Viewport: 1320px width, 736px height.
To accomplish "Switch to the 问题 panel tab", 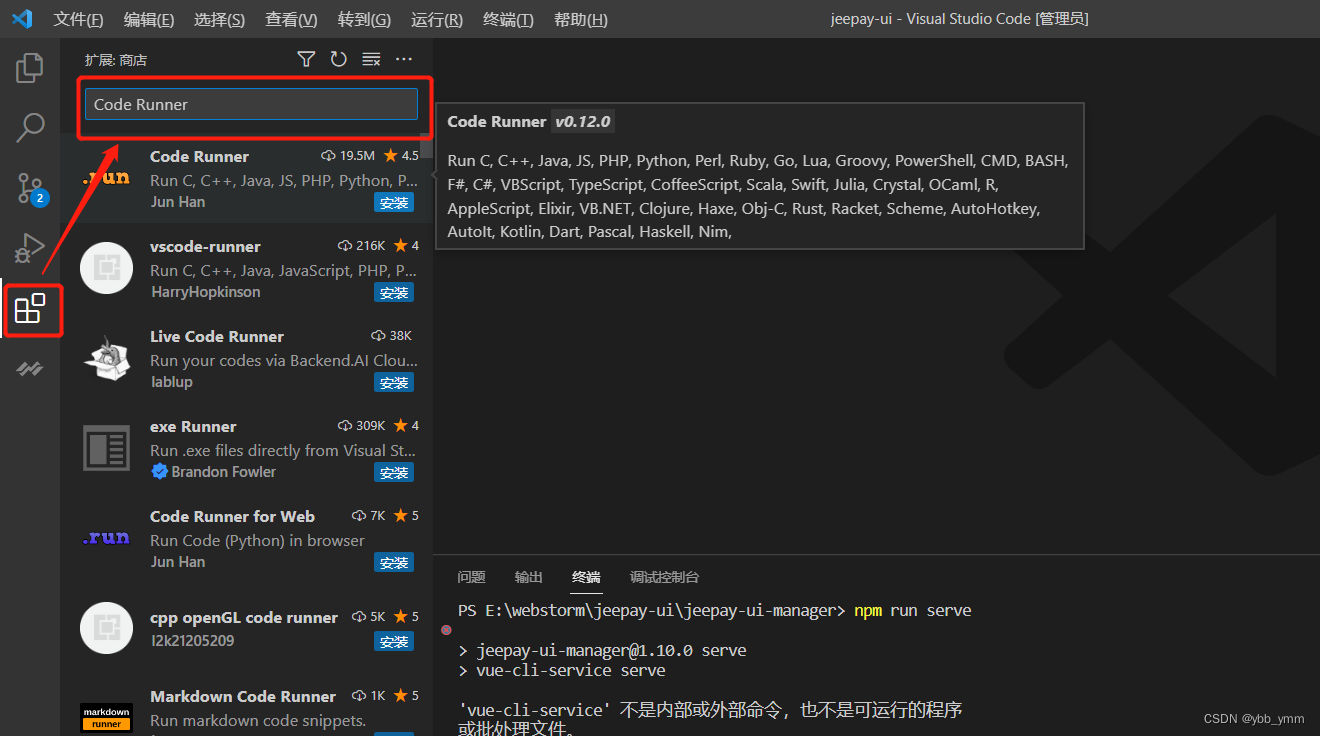I will coord(471,577).
